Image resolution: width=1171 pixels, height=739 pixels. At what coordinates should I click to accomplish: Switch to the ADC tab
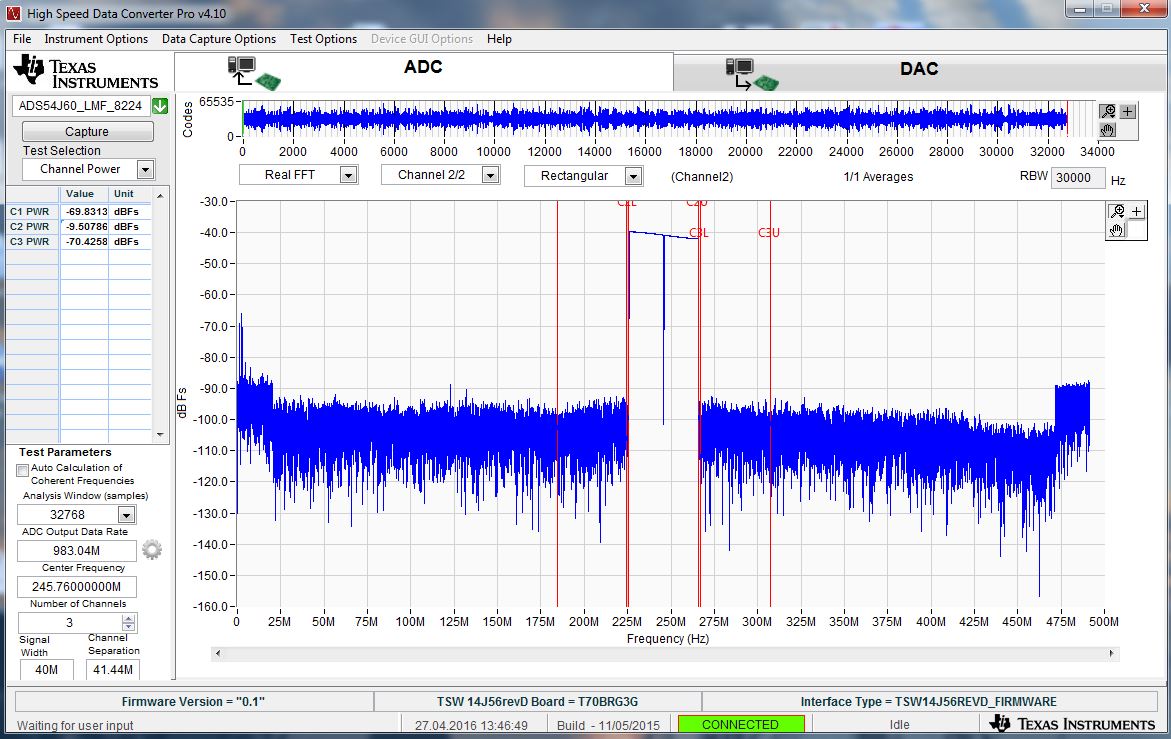[x=423, y=72]
